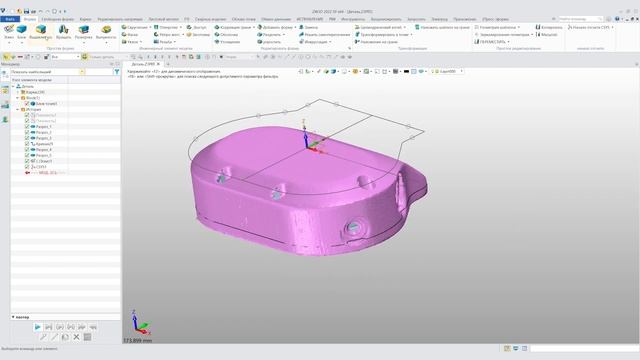640x360 pixels.
Task: Click the Фаска chamfer tool
Action: (x=130, y=35)
